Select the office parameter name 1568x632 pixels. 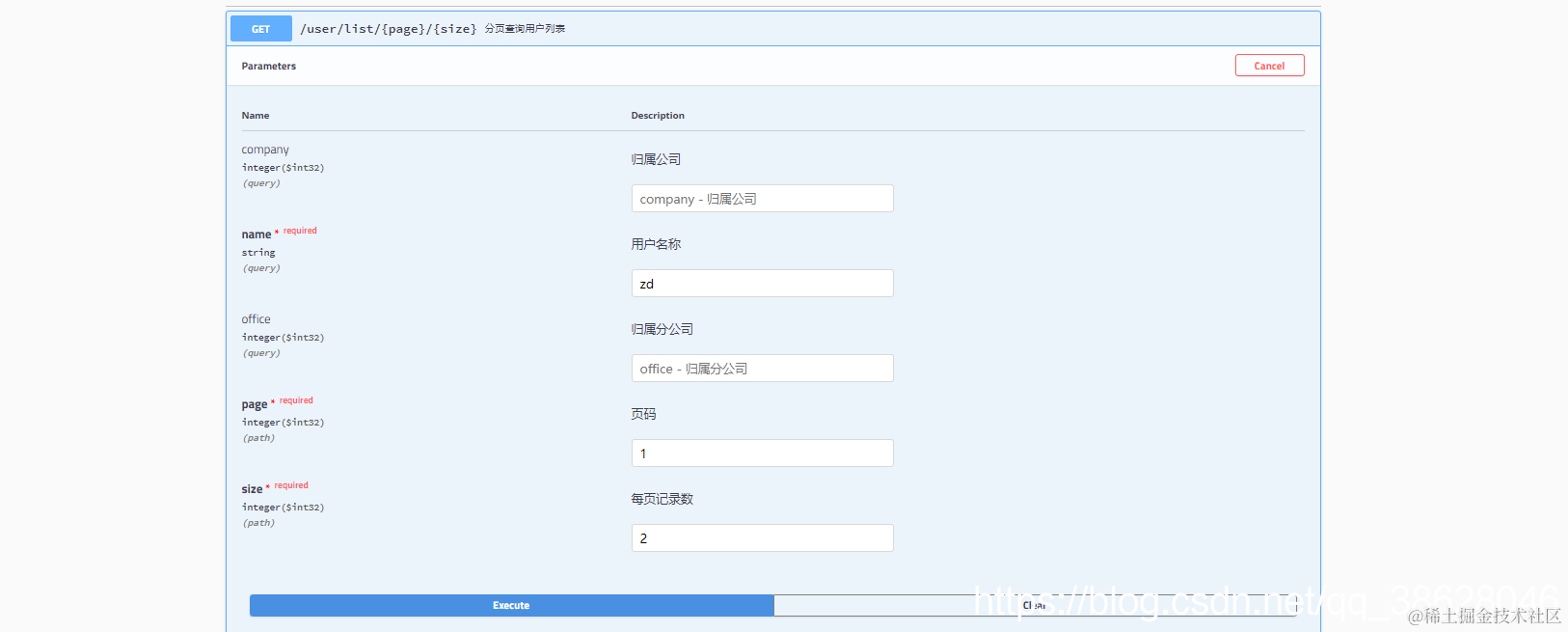click(x=256, y=319)
